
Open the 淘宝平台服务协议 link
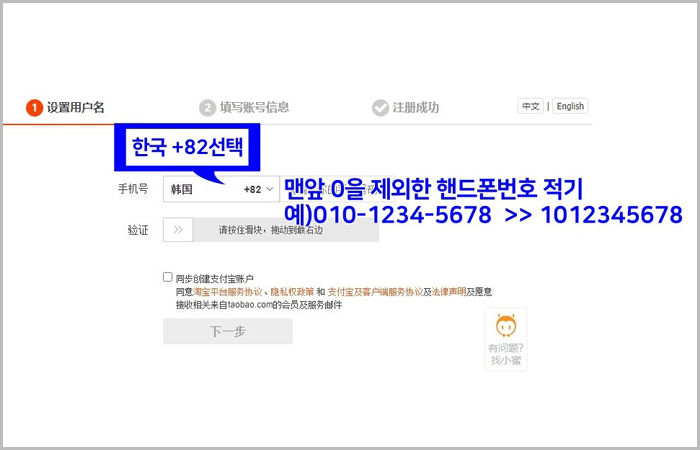click(229, 292)
